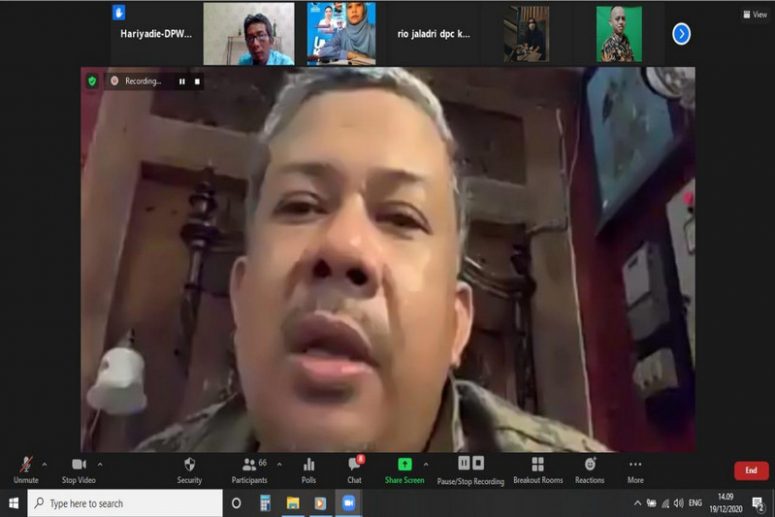Open the View menu at top right
The height and width of the screenshot is (517, 775).
(754, 15)
